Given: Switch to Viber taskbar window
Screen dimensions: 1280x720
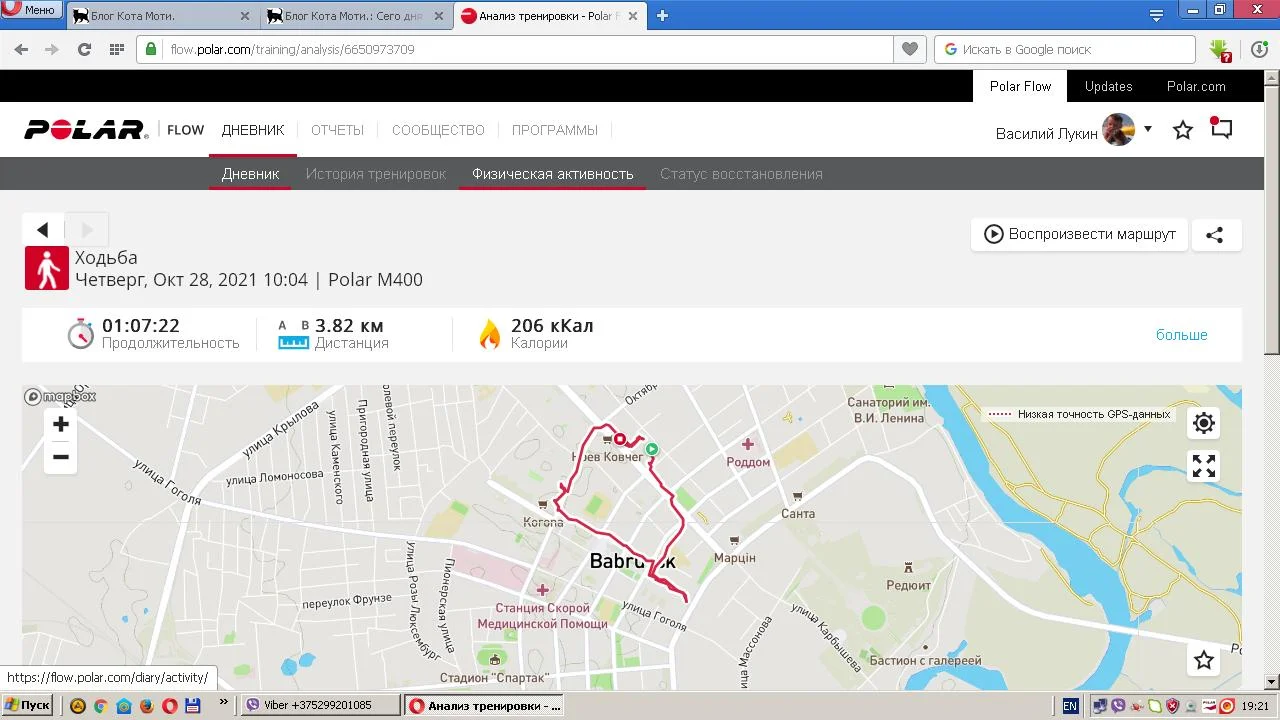Looking at the screenshot, I should 322,705.
